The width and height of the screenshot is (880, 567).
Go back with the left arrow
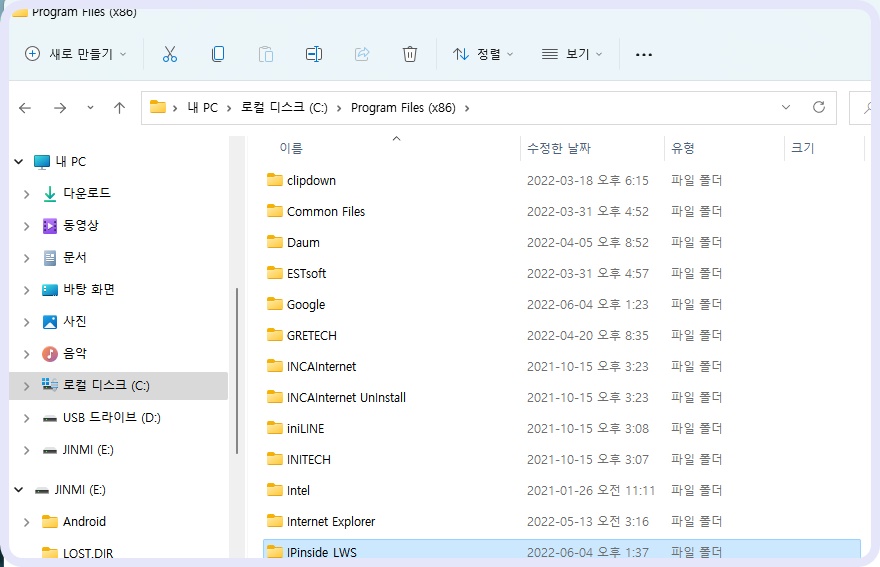[x=25, y=108]
